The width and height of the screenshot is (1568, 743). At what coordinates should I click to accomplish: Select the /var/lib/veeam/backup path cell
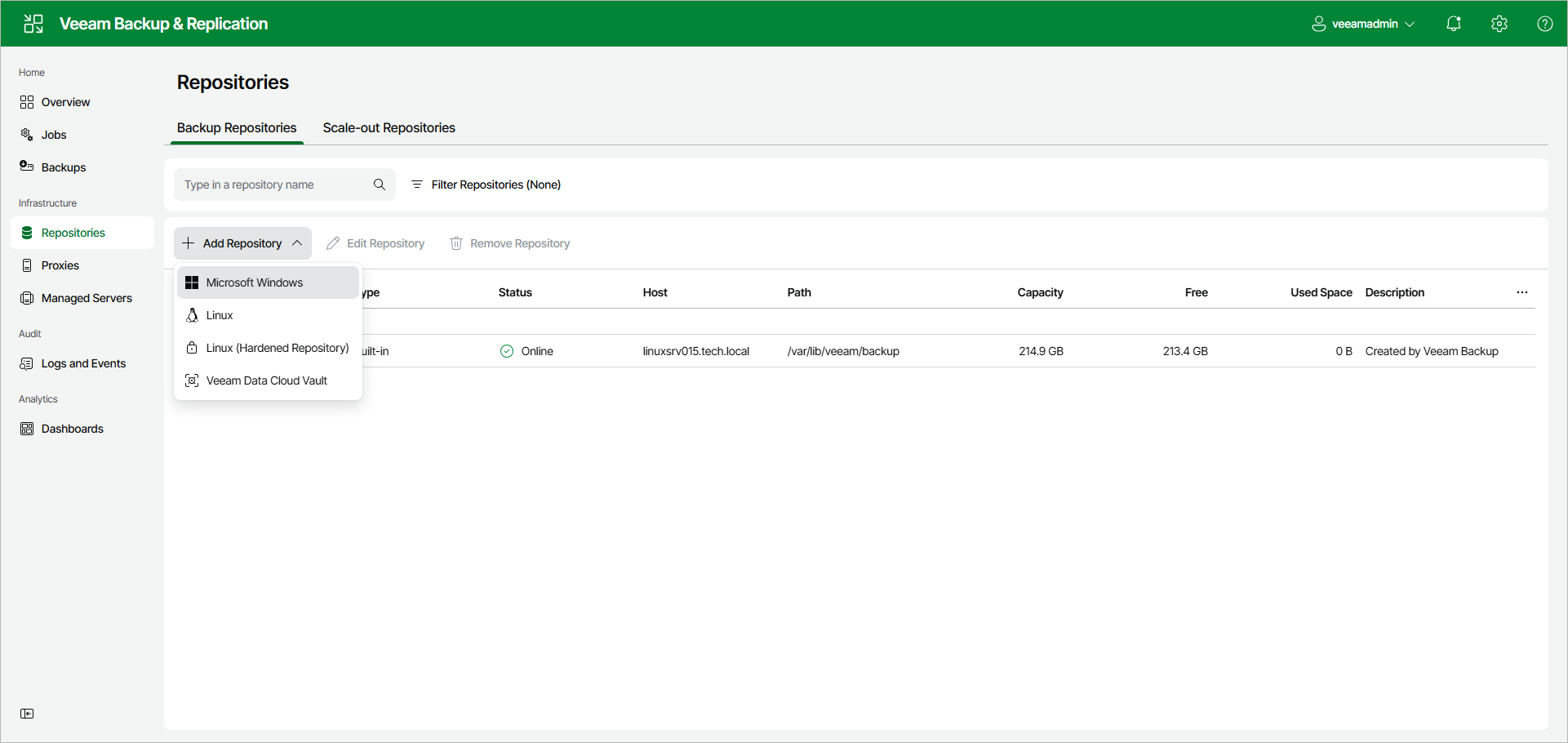(843, 351)
